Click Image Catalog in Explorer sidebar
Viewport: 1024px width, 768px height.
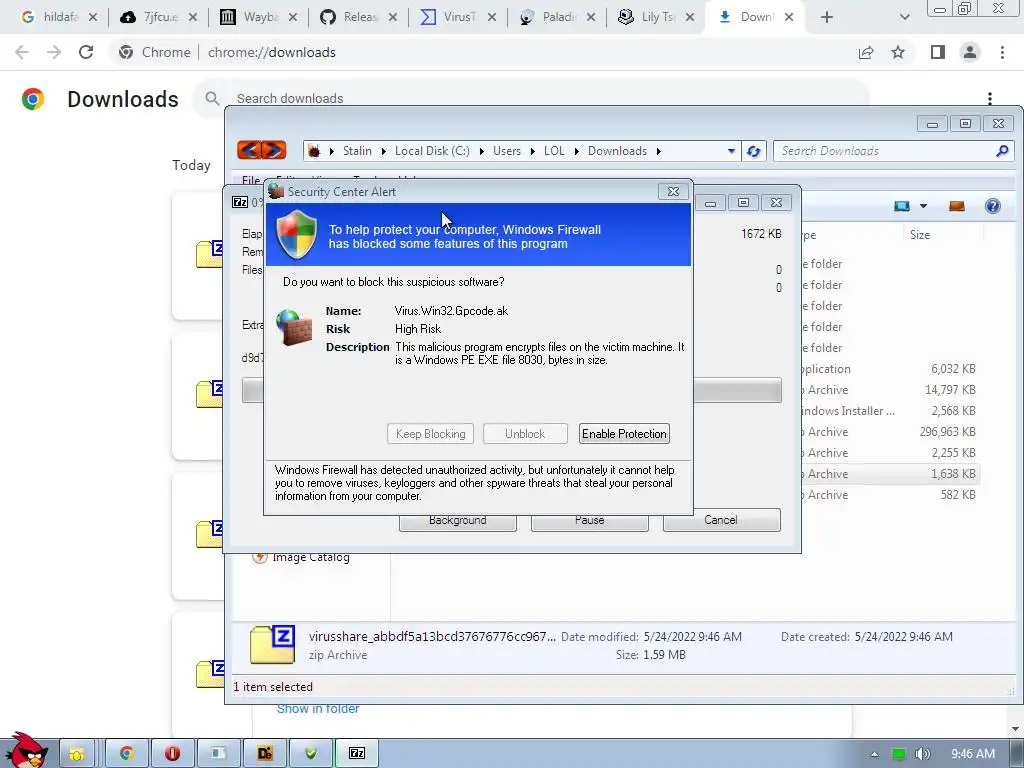[x=310, y=557]
